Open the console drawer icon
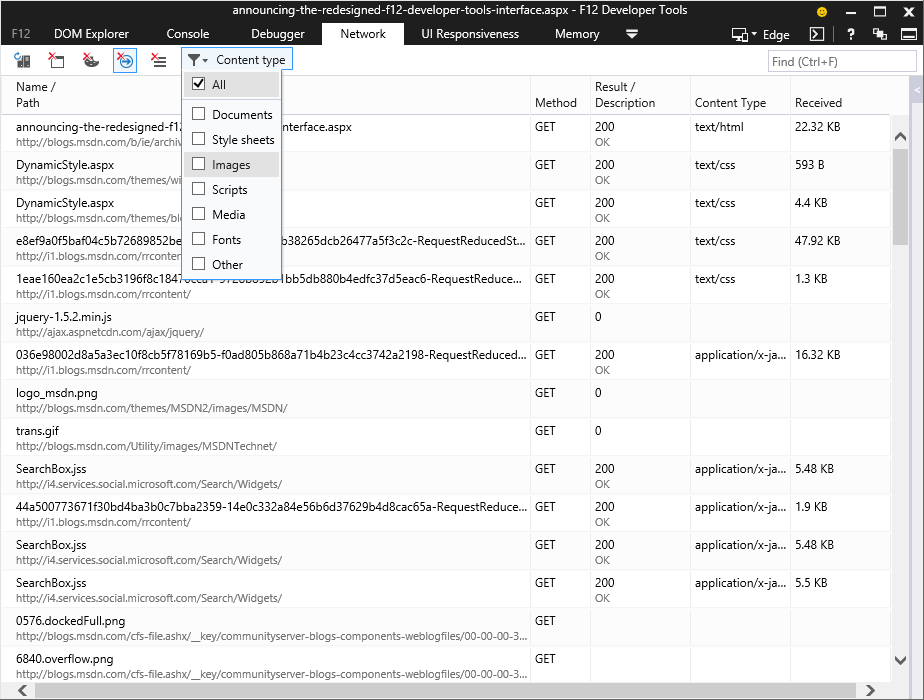The height and width of the screenshot is (700, 924). [x=817, y=34]
